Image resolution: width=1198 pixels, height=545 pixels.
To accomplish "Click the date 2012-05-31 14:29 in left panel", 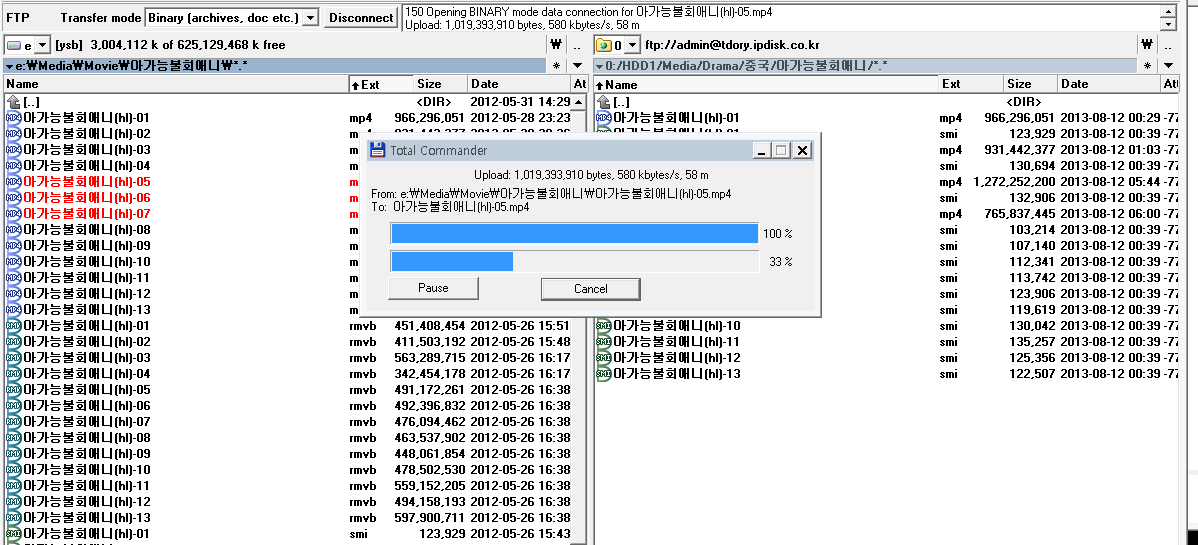I will point(520,102).
